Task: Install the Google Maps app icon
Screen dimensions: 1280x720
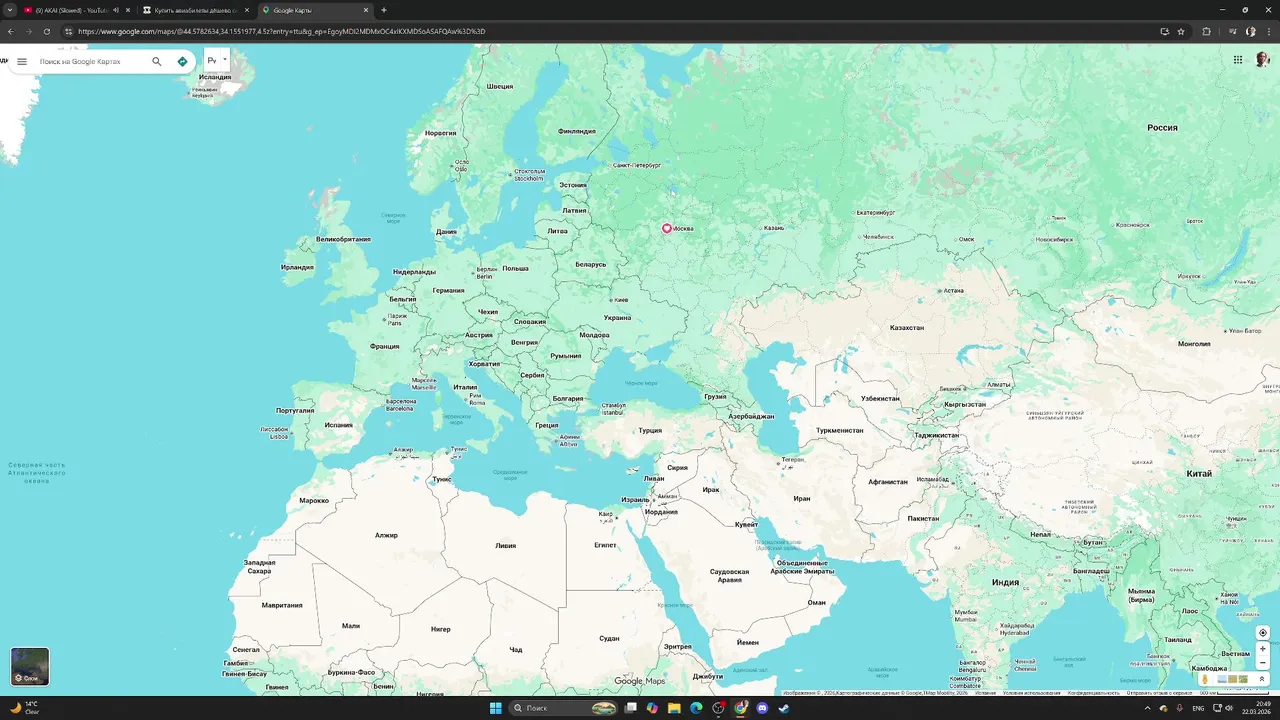Action: click(1164, 31)
